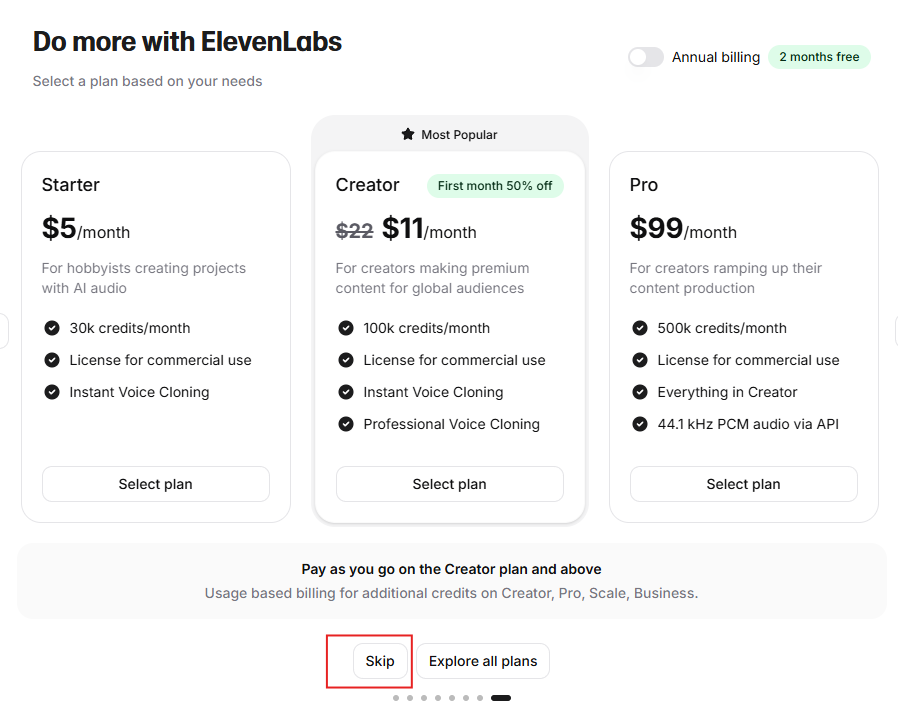
Task: Click checkmark beside Professional Voice Cloning
Action: 346,424
